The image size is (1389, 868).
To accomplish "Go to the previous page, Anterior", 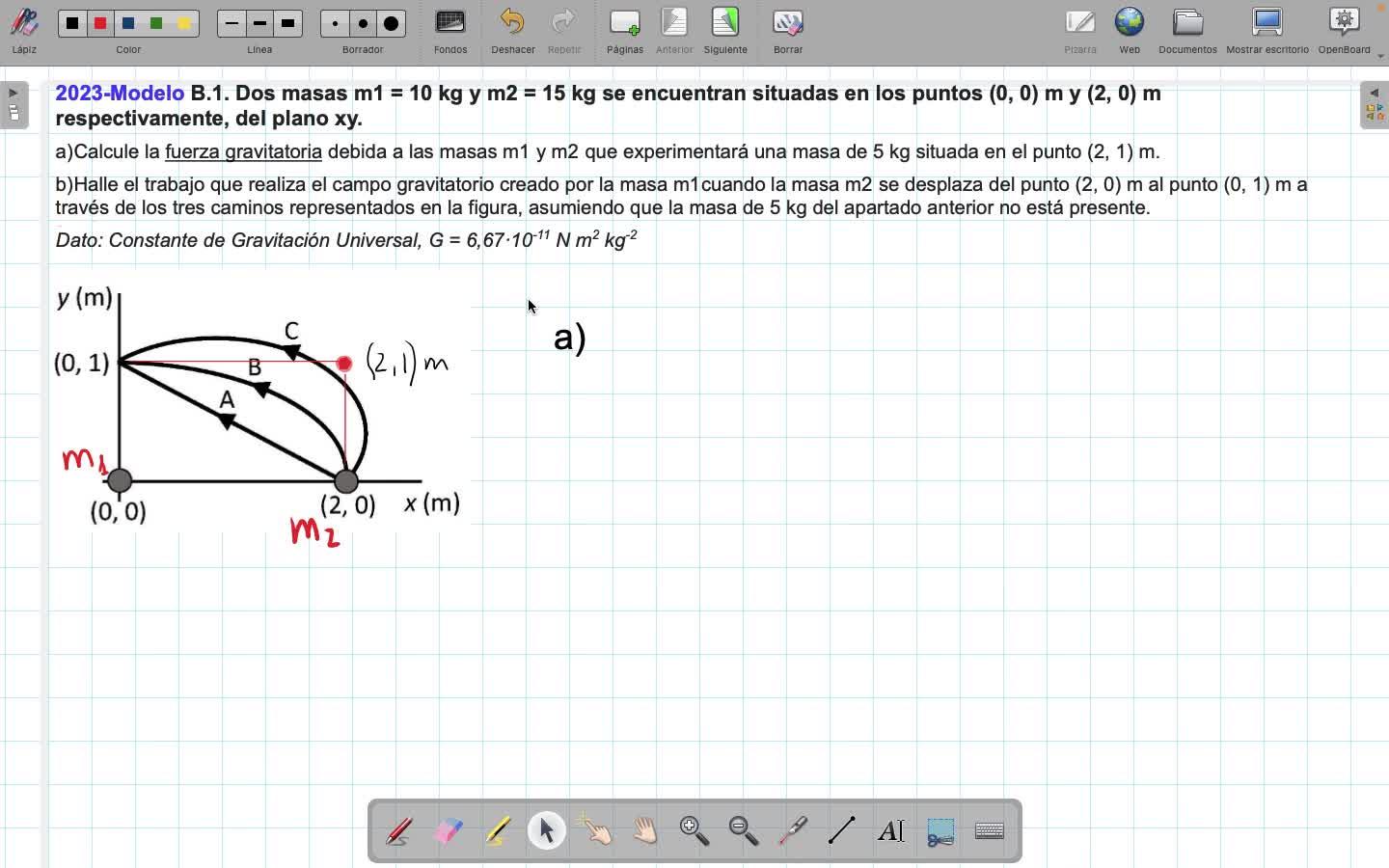I will pyautogui.click(x=674, y=30).
